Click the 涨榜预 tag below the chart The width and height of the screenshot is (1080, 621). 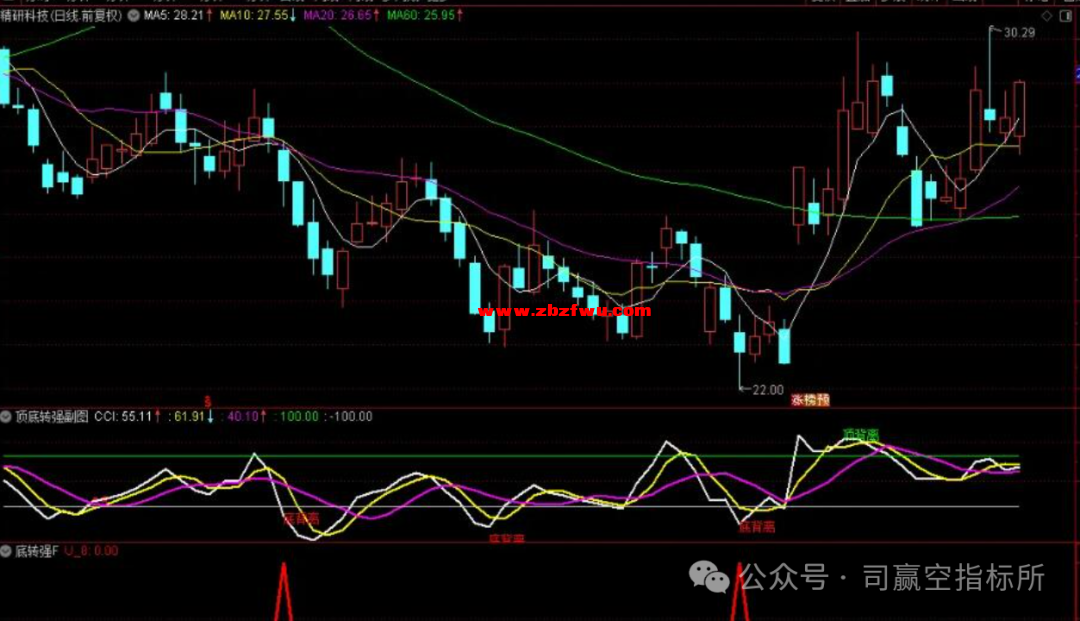coord(810,400)
